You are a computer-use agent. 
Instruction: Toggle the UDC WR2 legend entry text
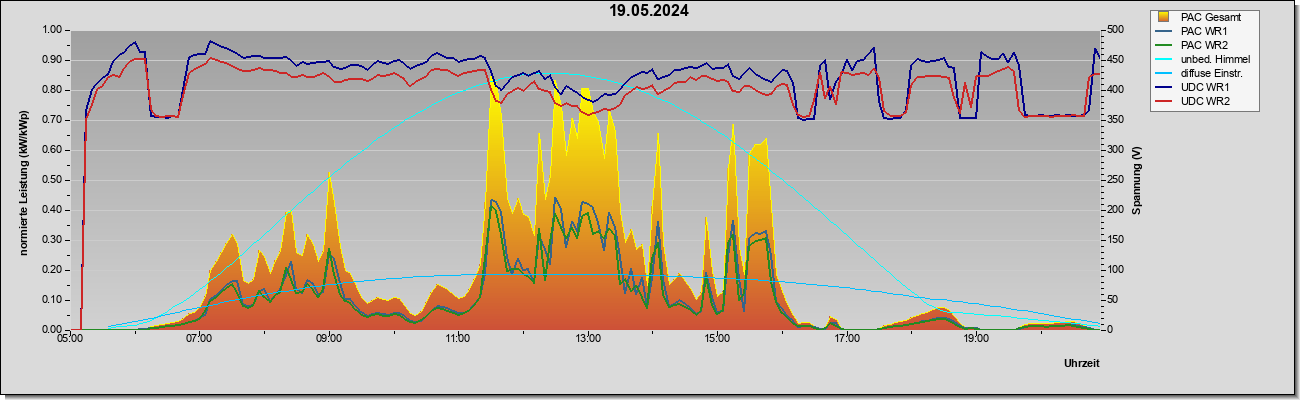pos(1205,103)
